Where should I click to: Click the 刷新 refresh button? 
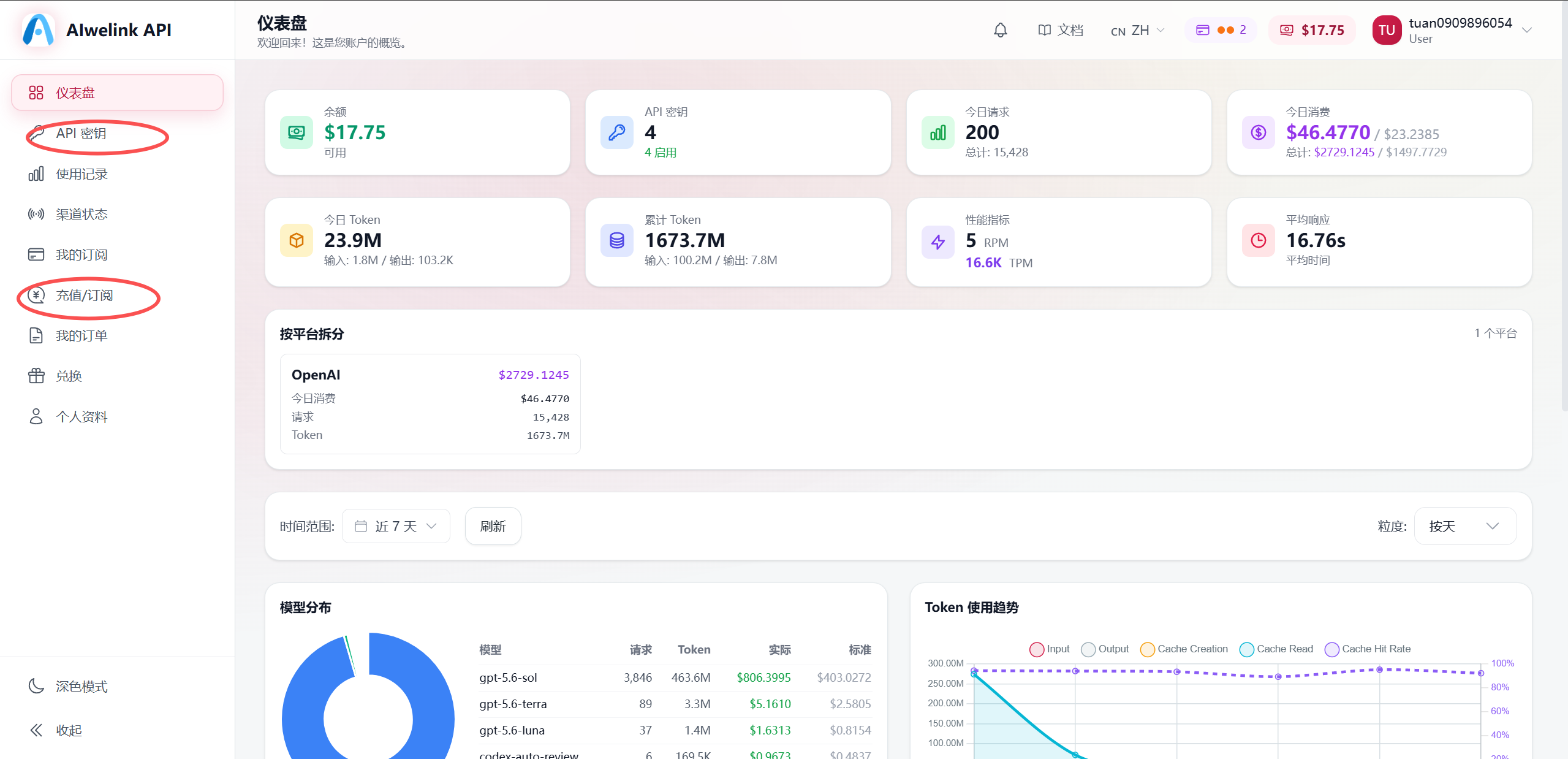tap(493, 526)
